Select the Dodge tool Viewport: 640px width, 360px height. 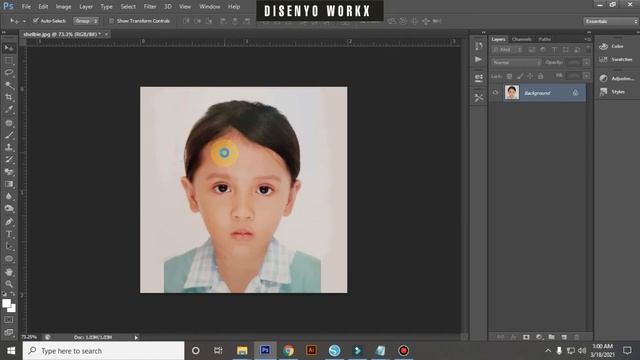[9, 209]
